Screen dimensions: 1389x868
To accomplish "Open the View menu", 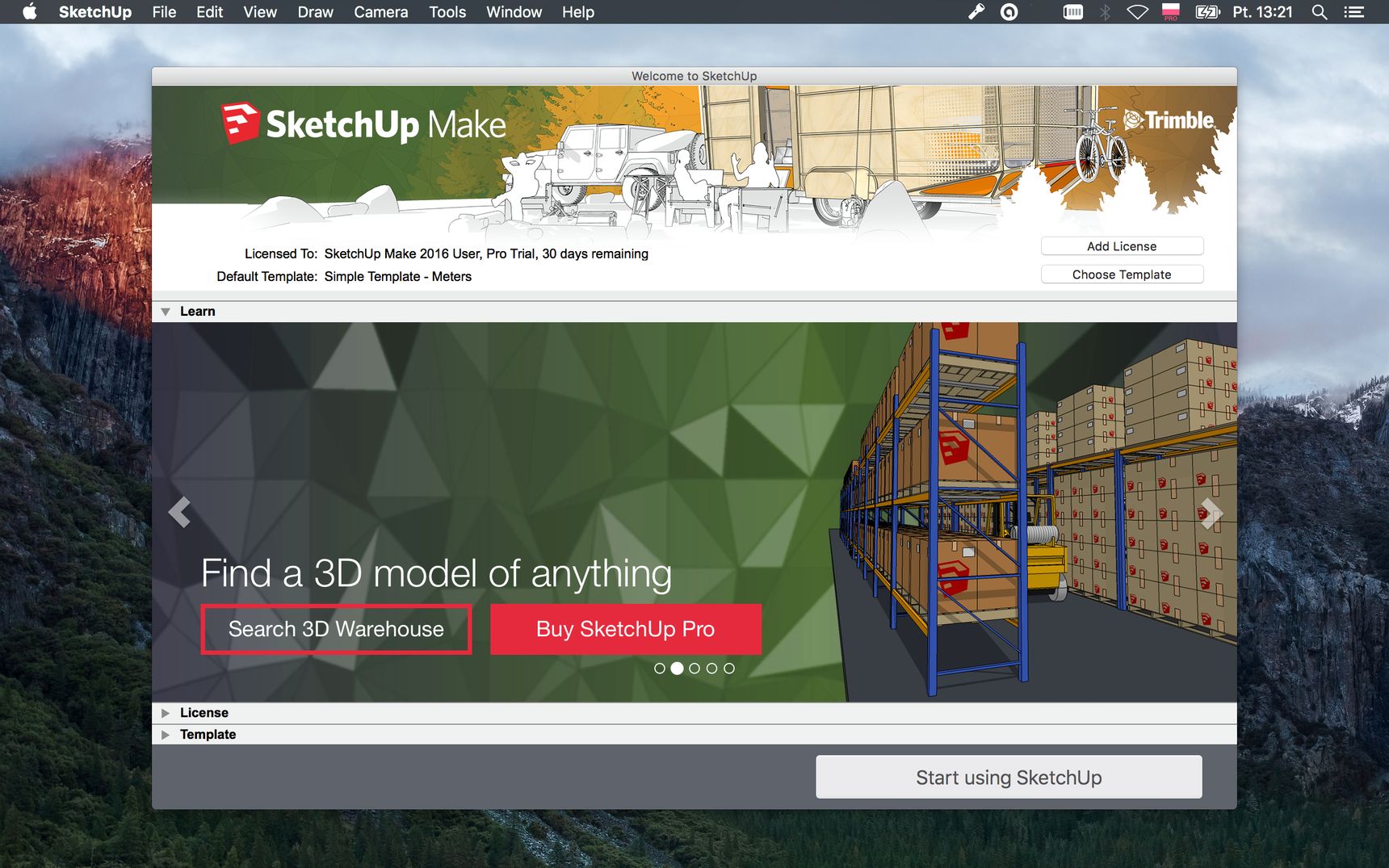I will click(x=260, y=12).
